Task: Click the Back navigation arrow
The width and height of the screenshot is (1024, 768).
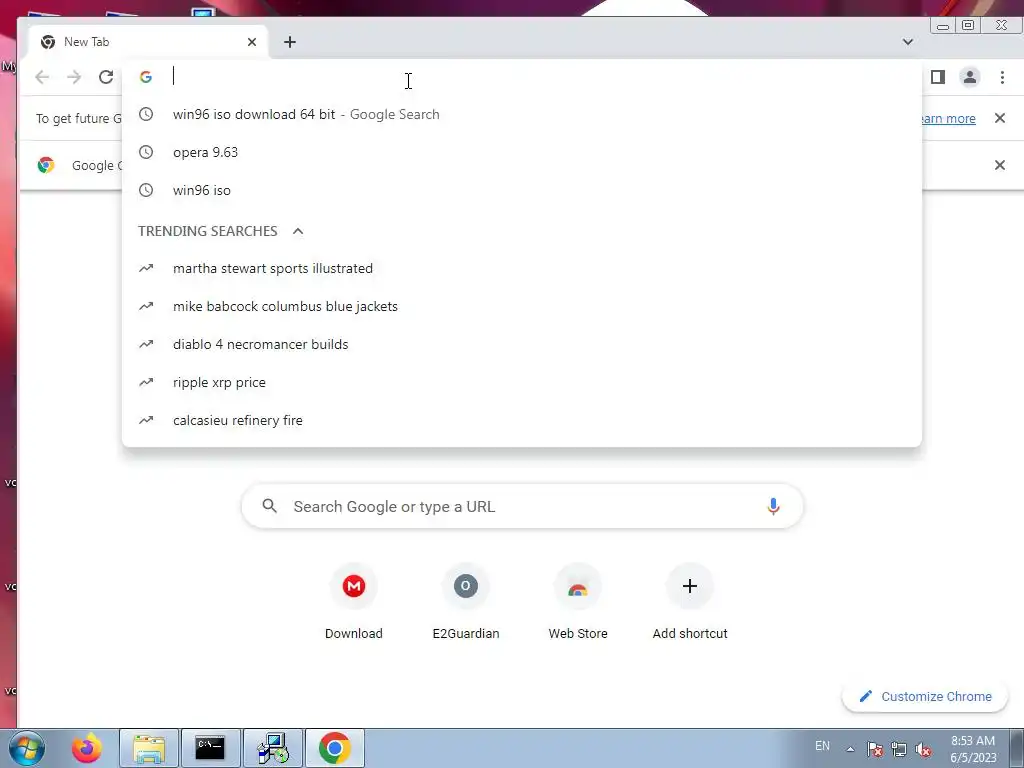Action: (42, 77)
